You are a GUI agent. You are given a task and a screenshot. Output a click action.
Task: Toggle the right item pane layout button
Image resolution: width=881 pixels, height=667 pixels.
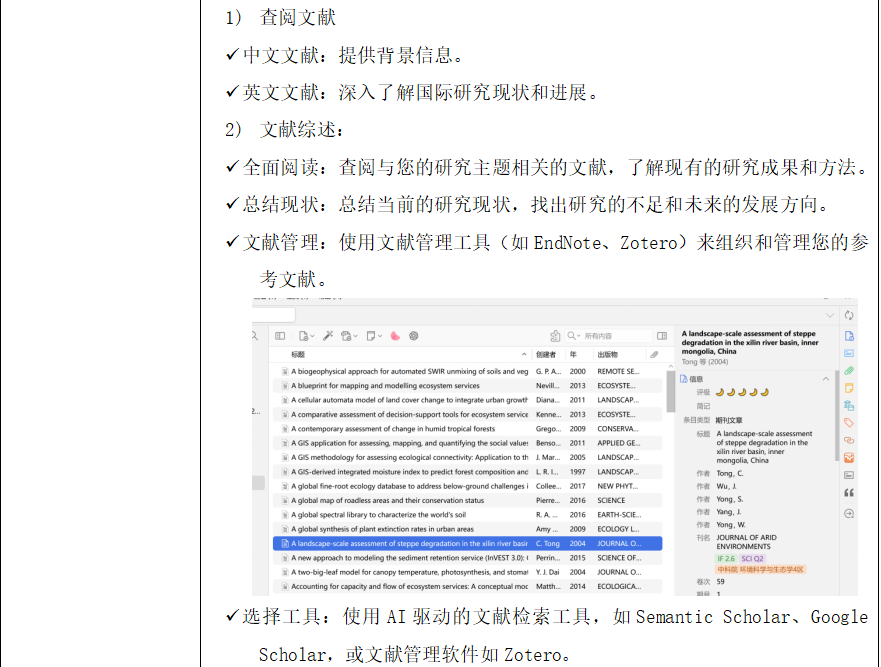tap(662, 336)
